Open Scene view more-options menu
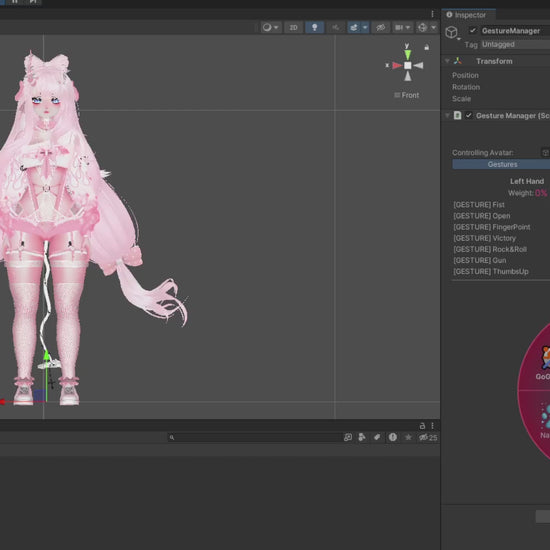 432,14
